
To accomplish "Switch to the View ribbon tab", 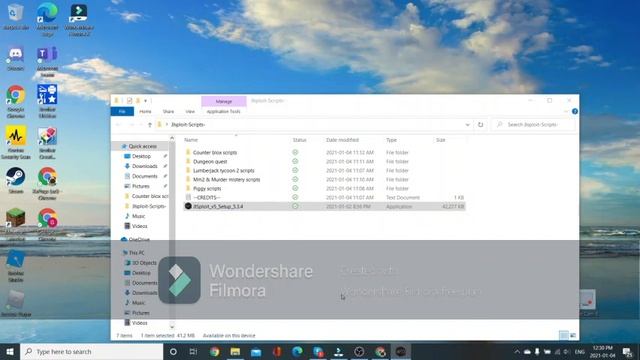I will pos(190,111).
